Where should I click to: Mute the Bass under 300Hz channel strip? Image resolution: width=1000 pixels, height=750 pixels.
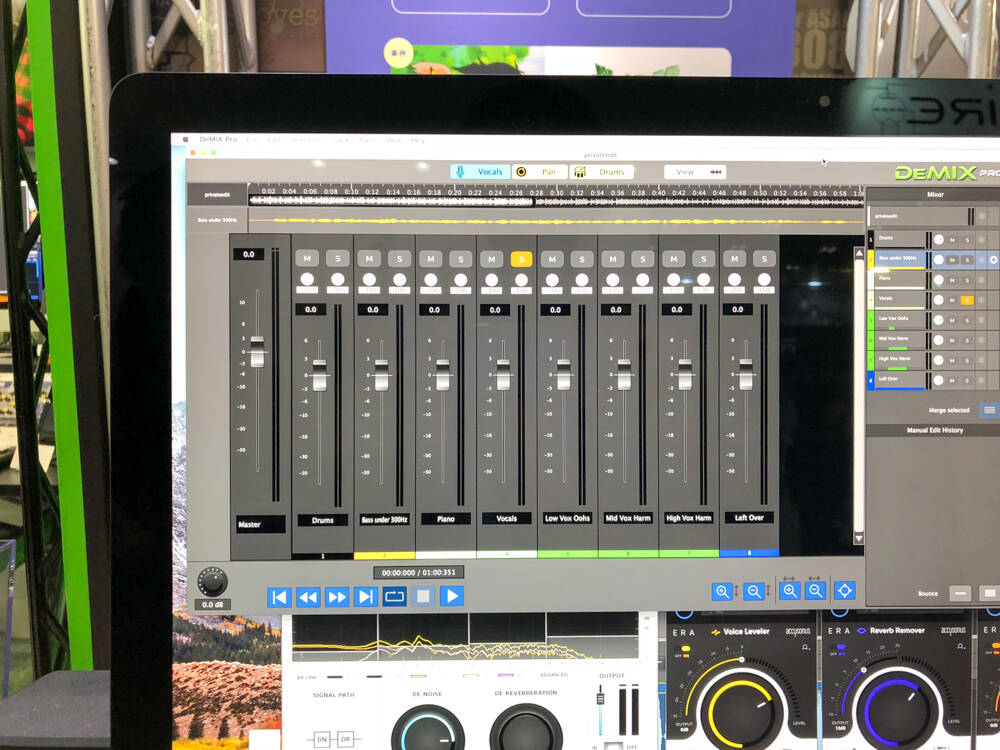pyautogui.click(x=369, y=258)
